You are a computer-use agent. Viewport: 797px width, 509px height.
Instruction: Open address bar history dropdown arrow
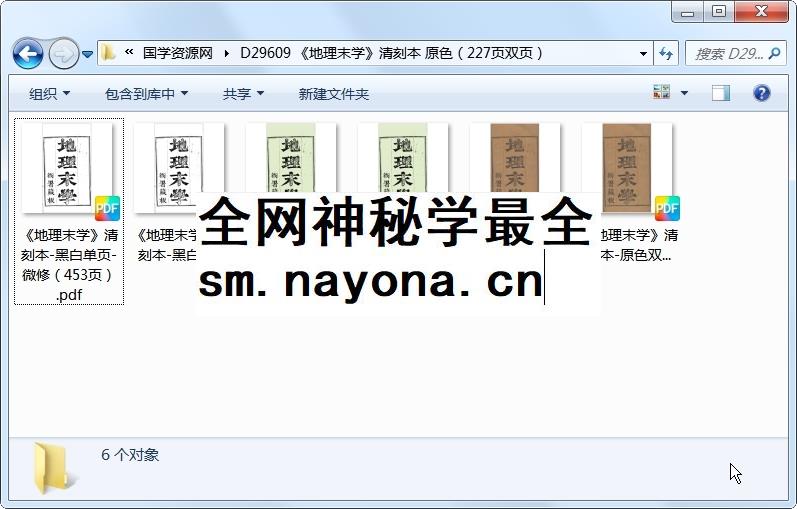coord(643,53)
